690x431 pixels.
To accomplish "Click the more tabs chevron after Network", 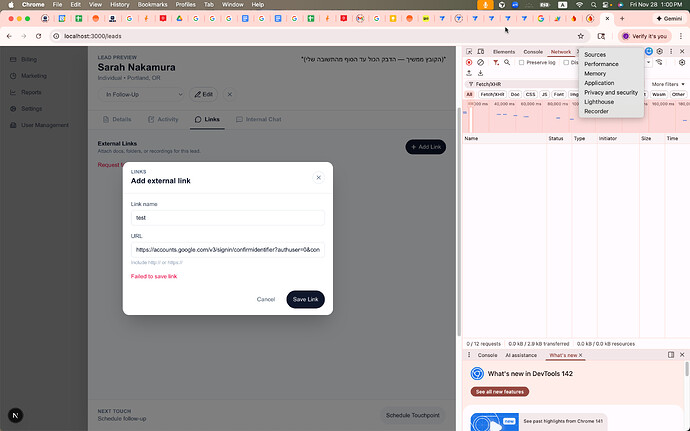I will pyautogui.click(x=577, y=52).
